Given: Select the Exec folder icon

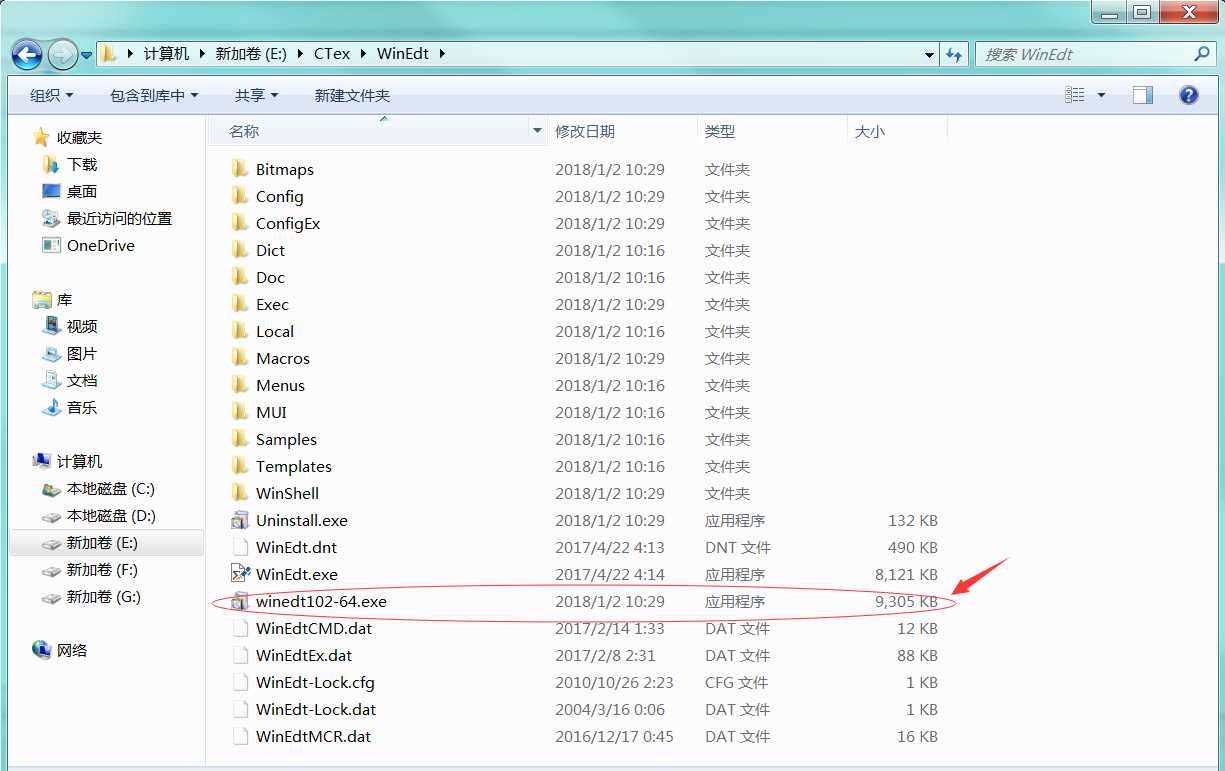Looking at the screenshot, I should 240,304.
